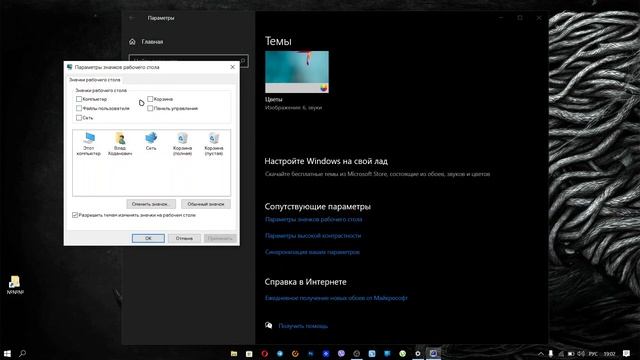Click the home icon next to Главная
This screenshot has width=640, height=360.
132,42
